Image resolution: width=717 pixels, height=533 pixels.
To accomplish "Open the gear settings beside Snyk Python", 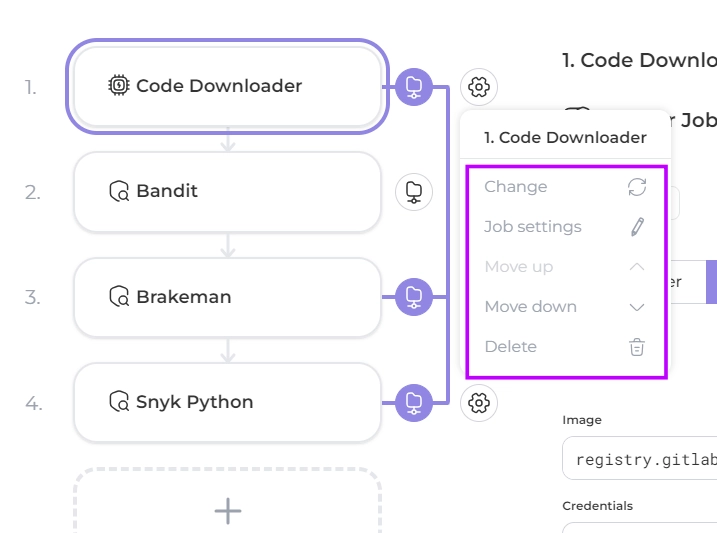I will pyautogui.click(x=479, y=403).
